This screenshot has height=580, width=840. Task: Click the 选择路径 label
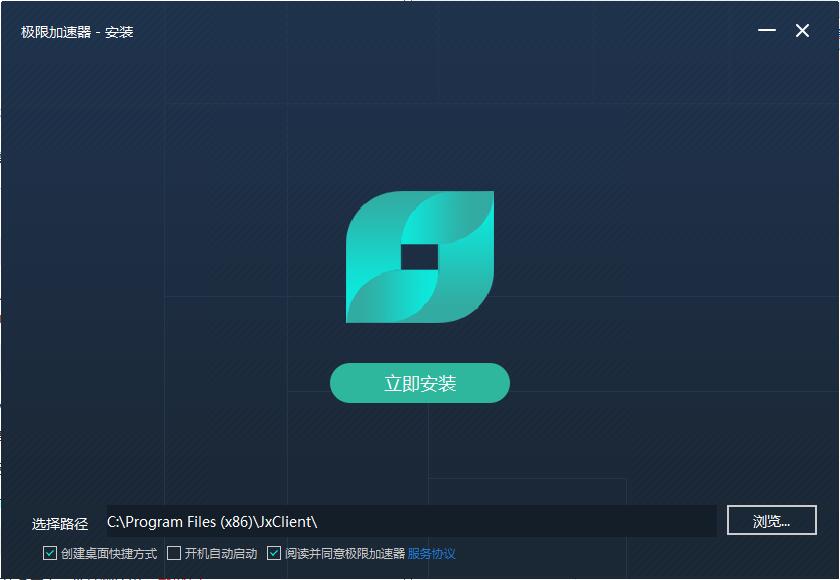[x=59, y=523]
